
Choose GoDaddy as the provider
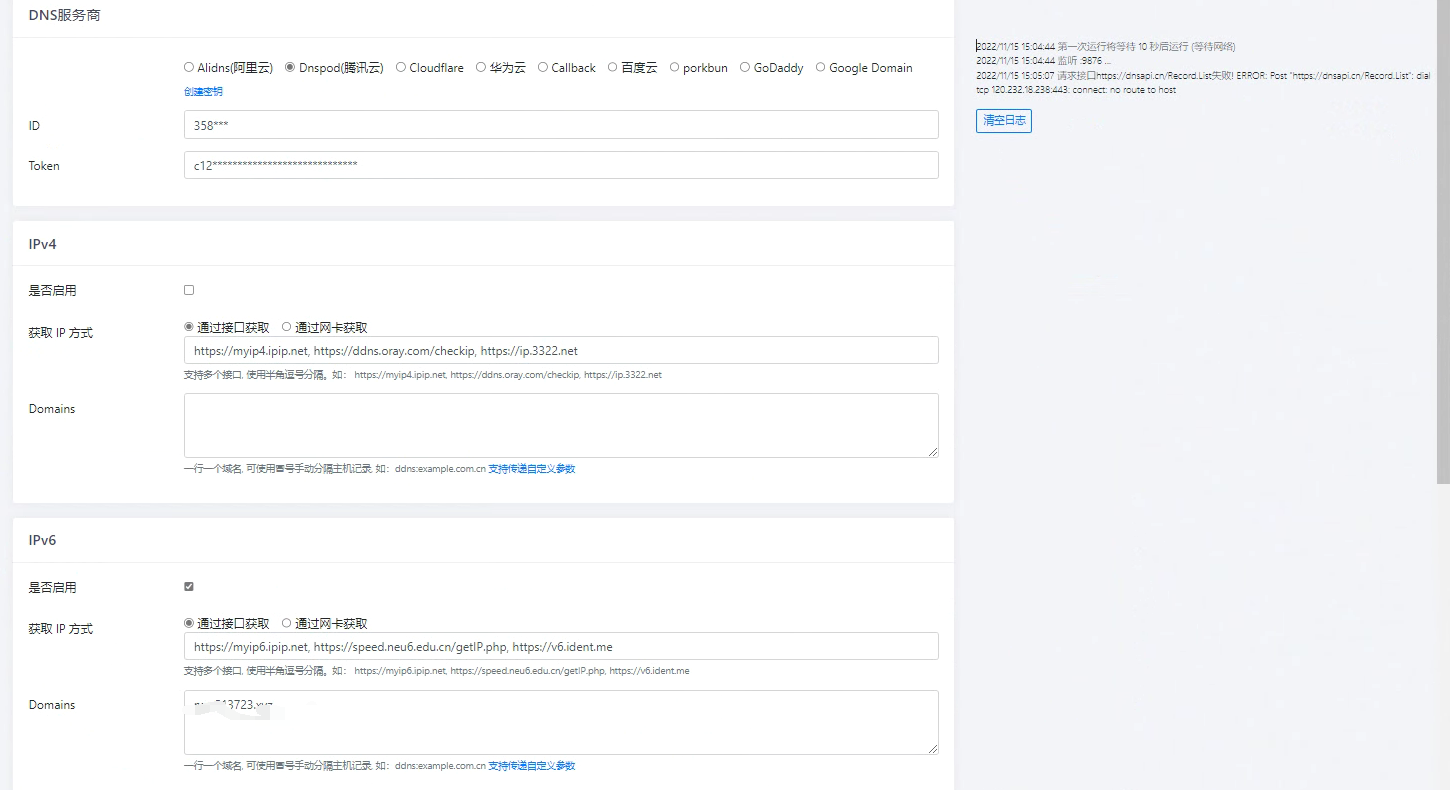744,67
